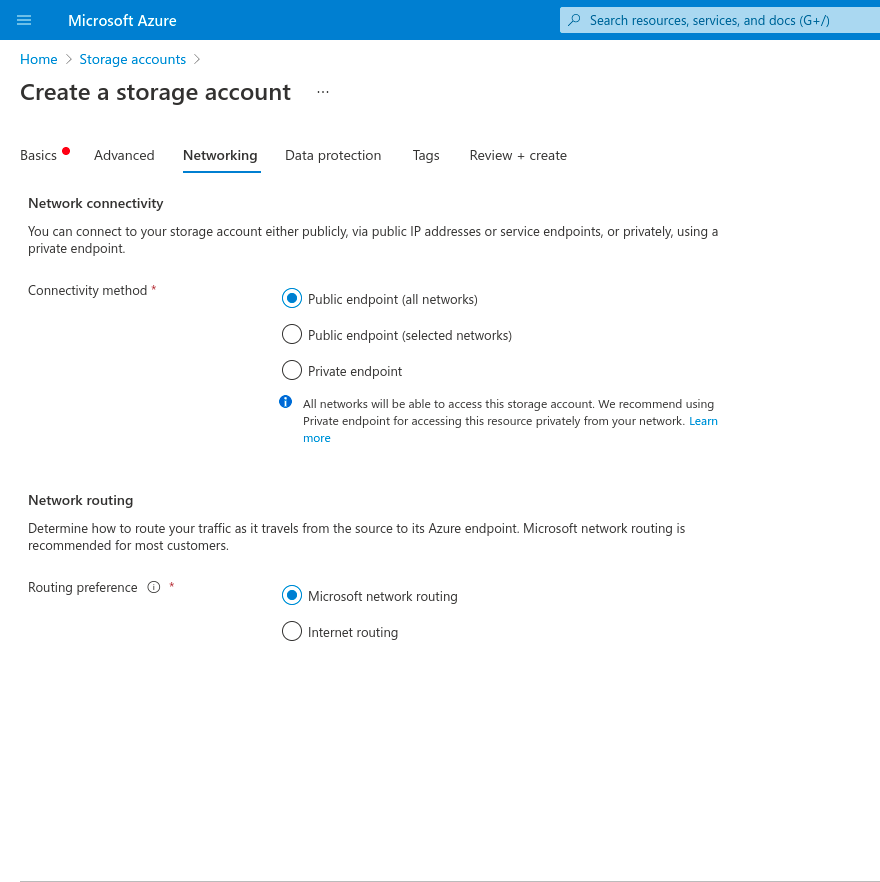Switch to the Basics tab
This screenshot has width=880, height=882.
[x=39, y=156]
